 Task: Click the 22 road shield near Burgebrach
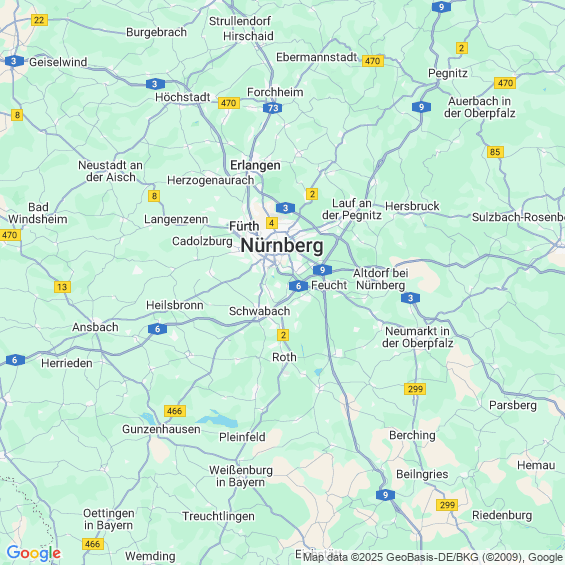coord(39,20)
